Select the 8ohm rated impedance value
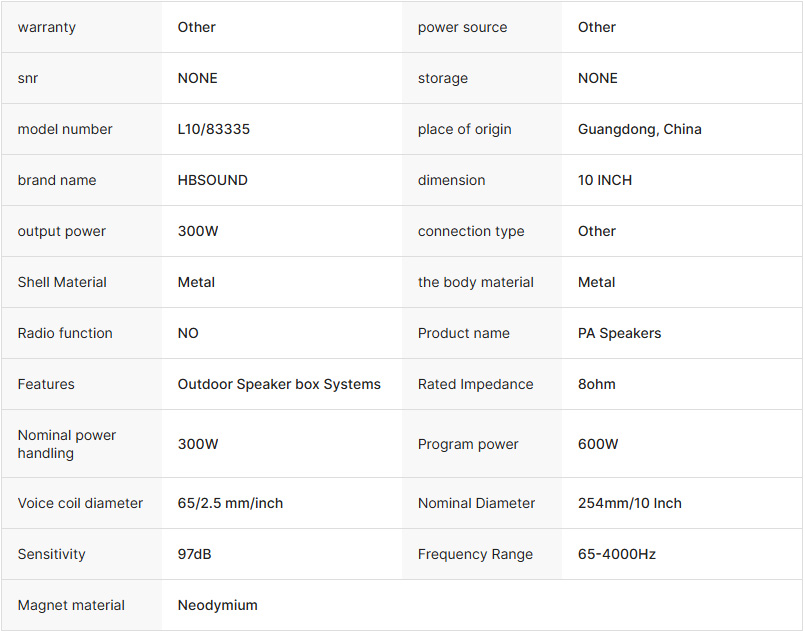The width and height of the screenshot is (805, 634). tap(596, 384)
